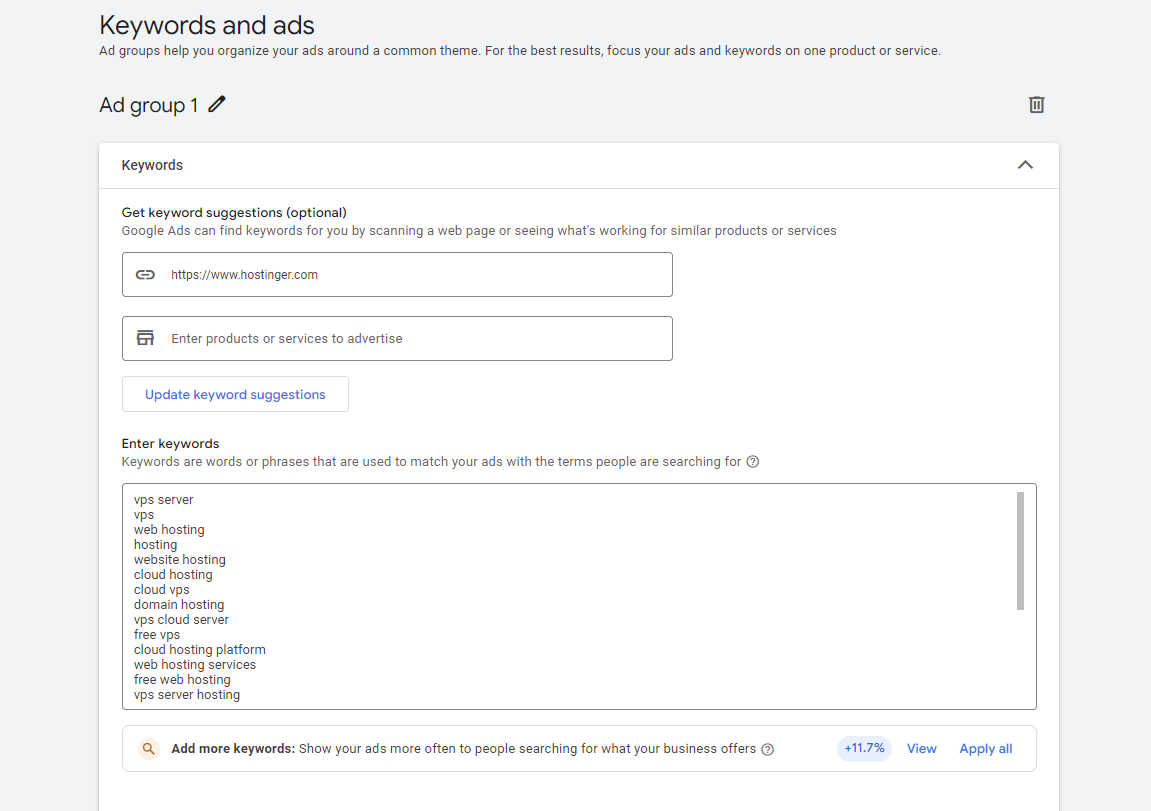Click the hostinger.com URL input field
Image resolution: width=1151 pixels, height=811 pixels.
410,275
